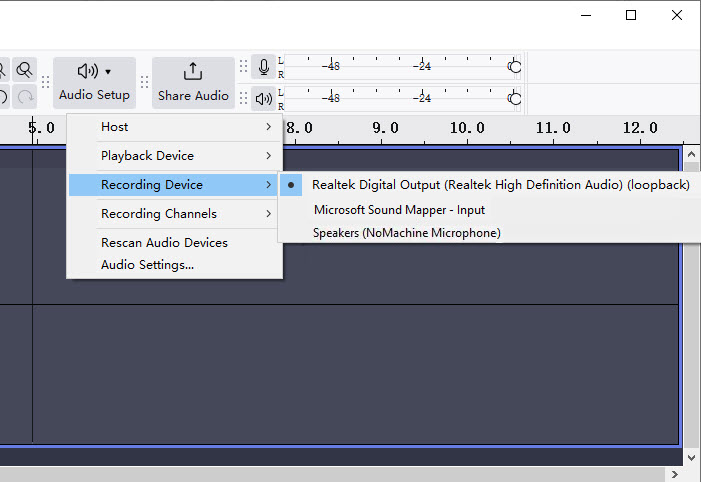Click the 10.0 mark on the timeline ruler
This screenshot has height=482, width=701.
click(x=467, y=128)
